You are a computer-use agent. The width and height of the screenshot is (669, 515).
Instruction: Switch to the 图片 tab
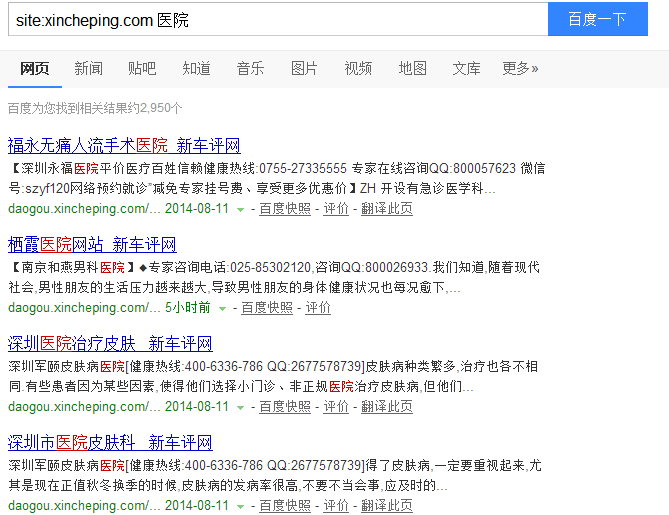pyautogui.click(x=304, y=68)
